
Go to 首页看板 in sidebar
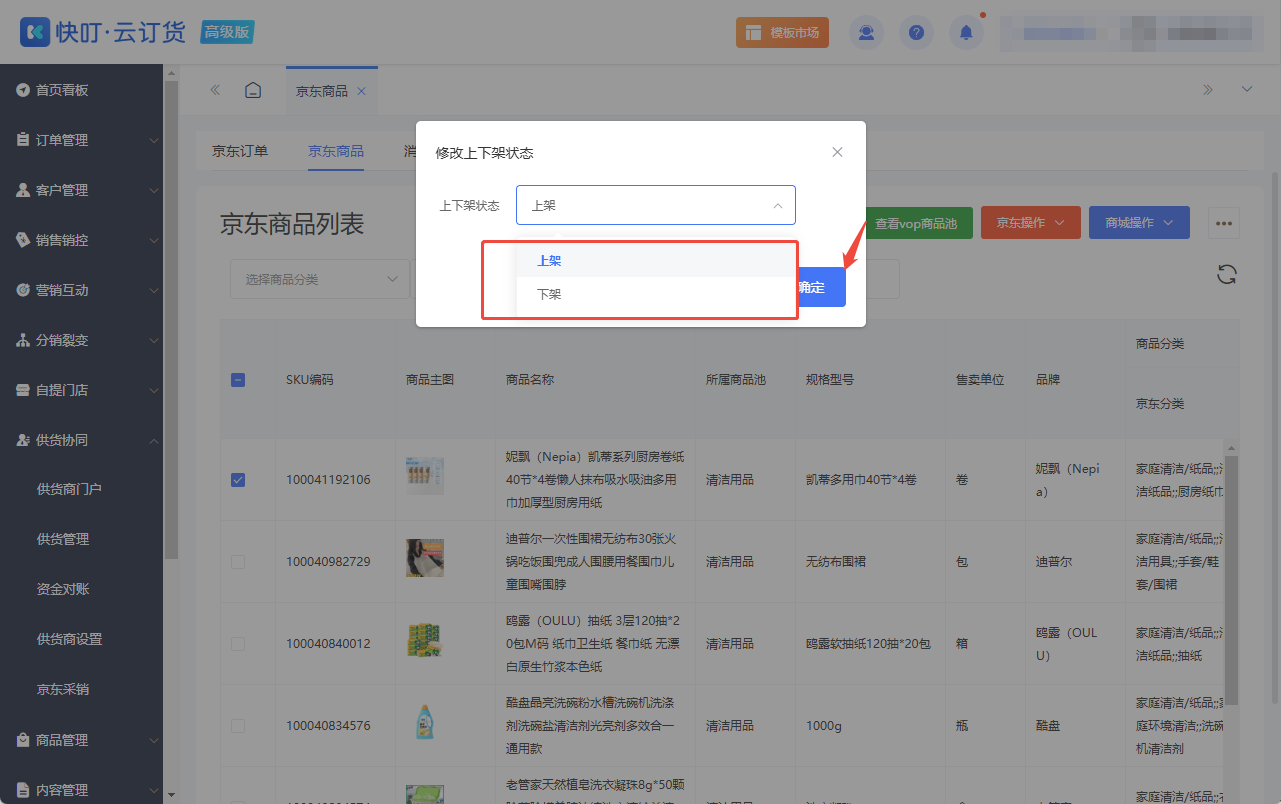81,90
